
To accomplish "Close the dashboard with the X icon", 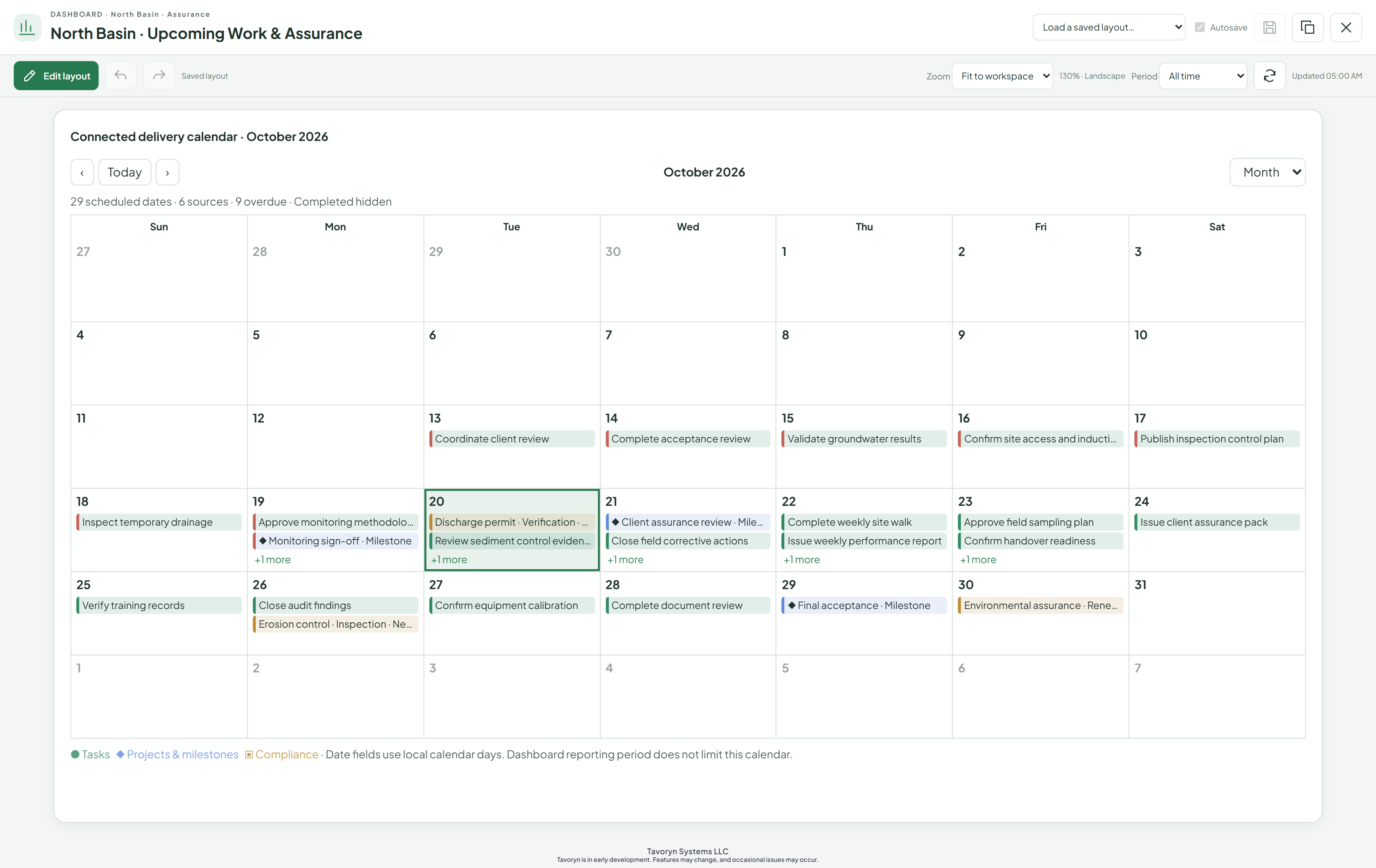I will (1346, 28).
